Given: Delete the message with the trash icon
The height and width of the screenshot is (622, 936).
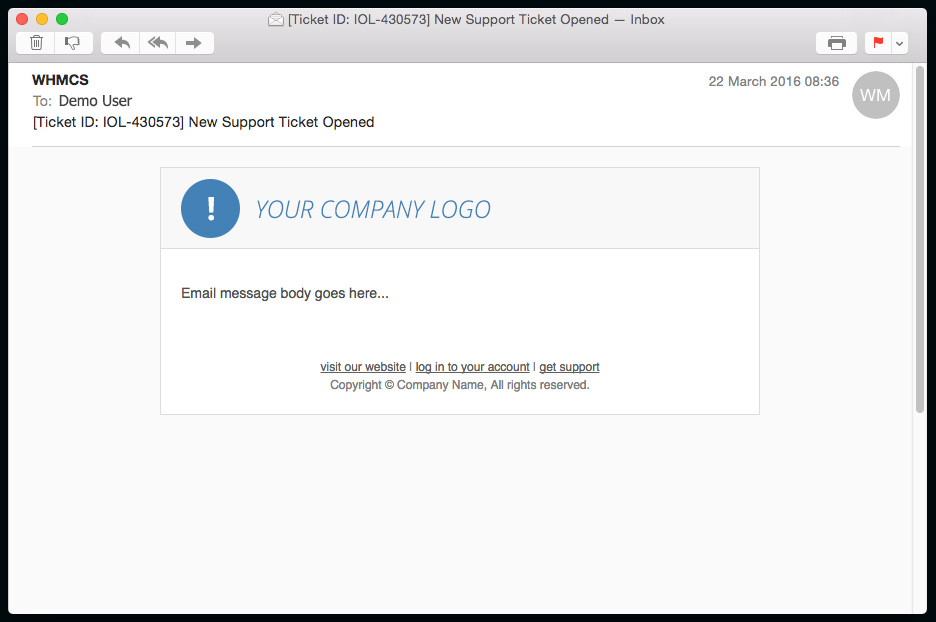Looking at the screenshot, I should [x=36, y=43].
